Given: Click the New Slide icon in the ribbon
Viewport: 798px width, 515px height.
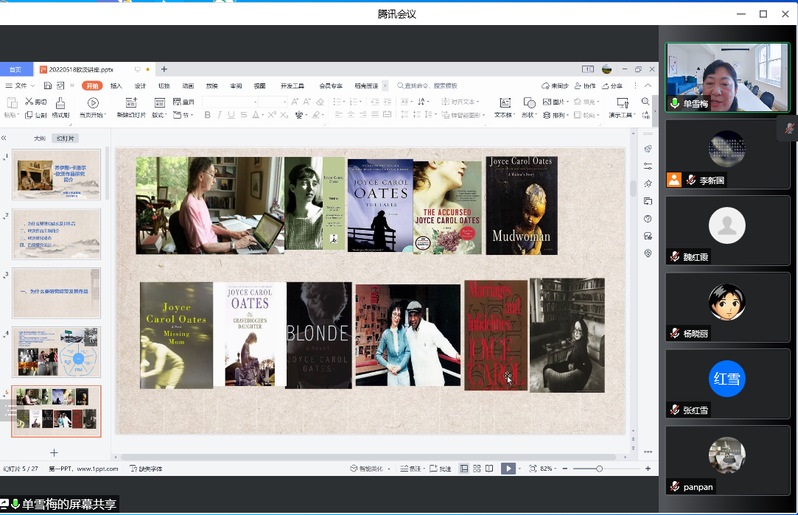Looking at the screenshot, I should coord(130,102).
